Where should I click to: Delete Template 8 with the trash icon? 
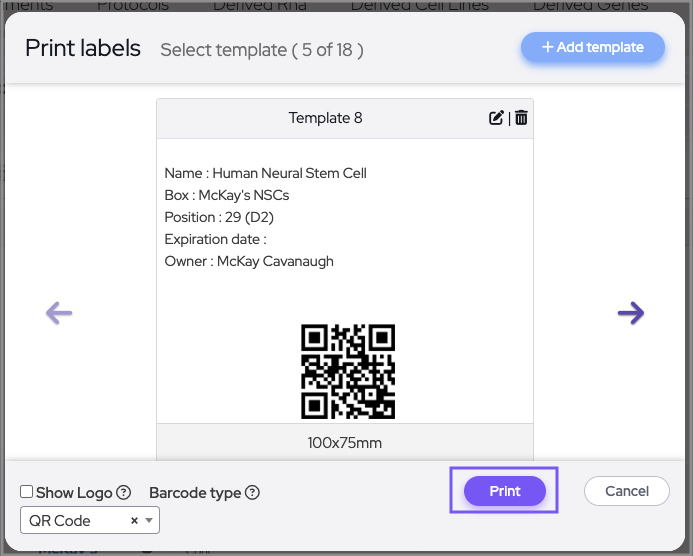click(521, 118)
